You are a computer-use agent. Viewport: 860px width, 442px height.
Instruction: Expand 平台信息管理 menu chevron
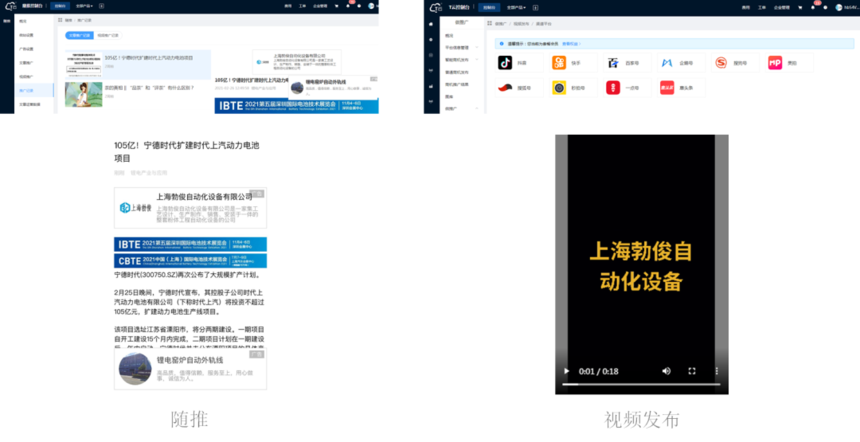tap(477, 48)
